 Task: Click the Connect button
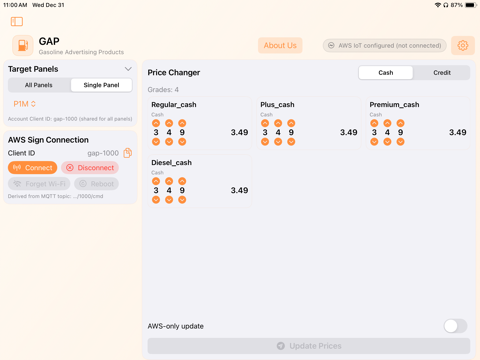coord(33,168)
